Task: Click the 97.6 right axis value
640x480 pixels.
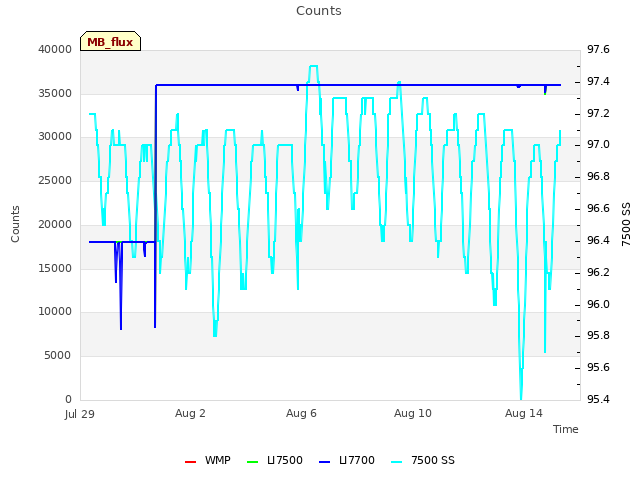Action: 598,49
